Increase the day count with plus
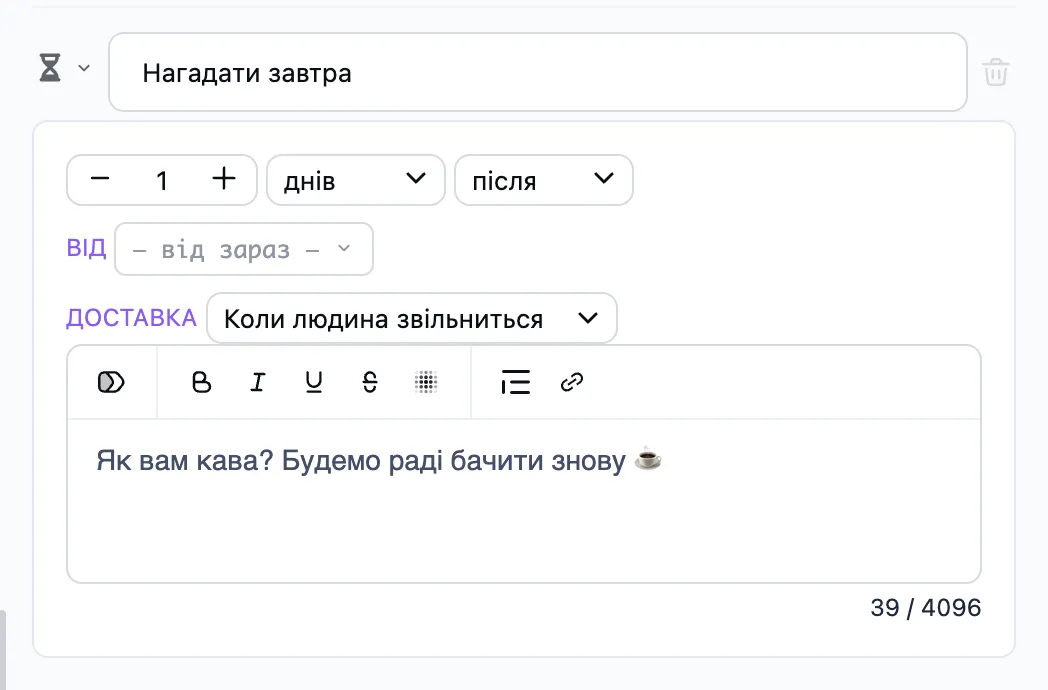1048x690 pixels. point(224,179)
